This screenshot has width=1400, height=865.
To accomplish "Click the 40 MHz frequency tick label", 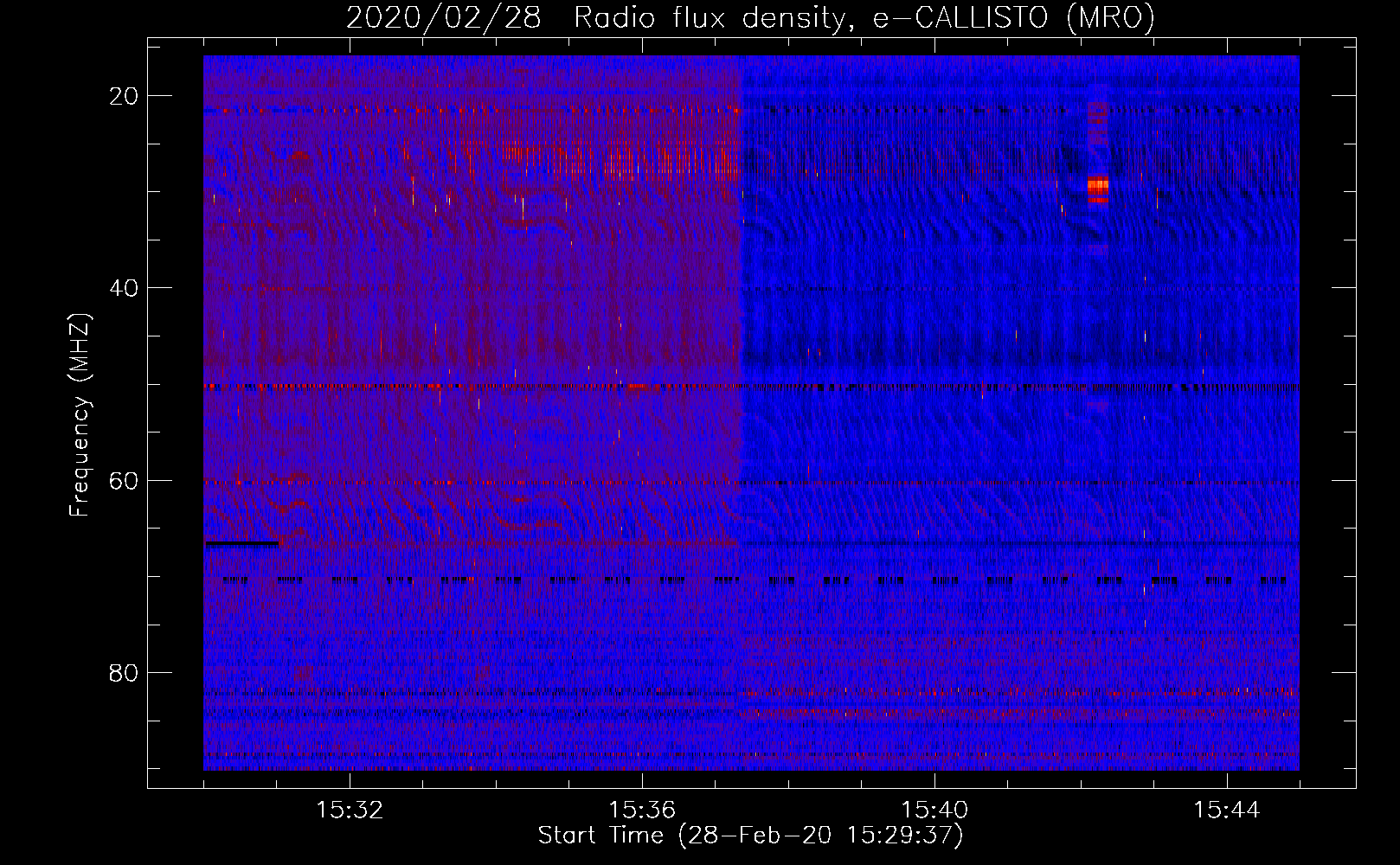I will [125, 288].
